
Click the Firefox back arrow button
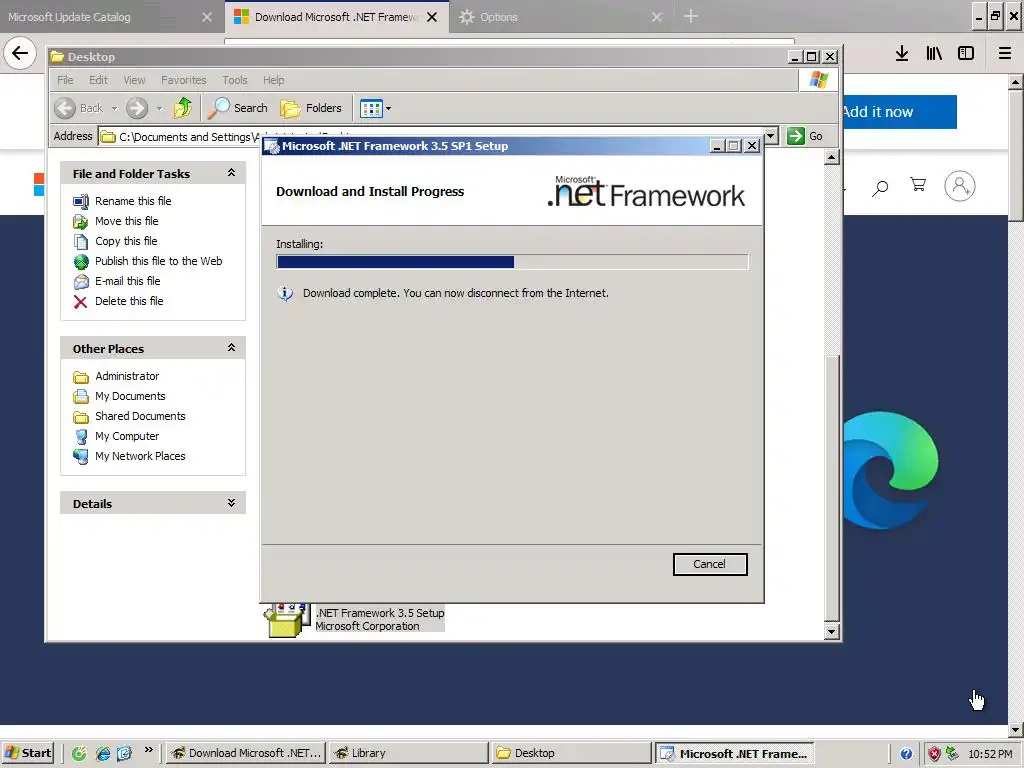tap(20, 54)
